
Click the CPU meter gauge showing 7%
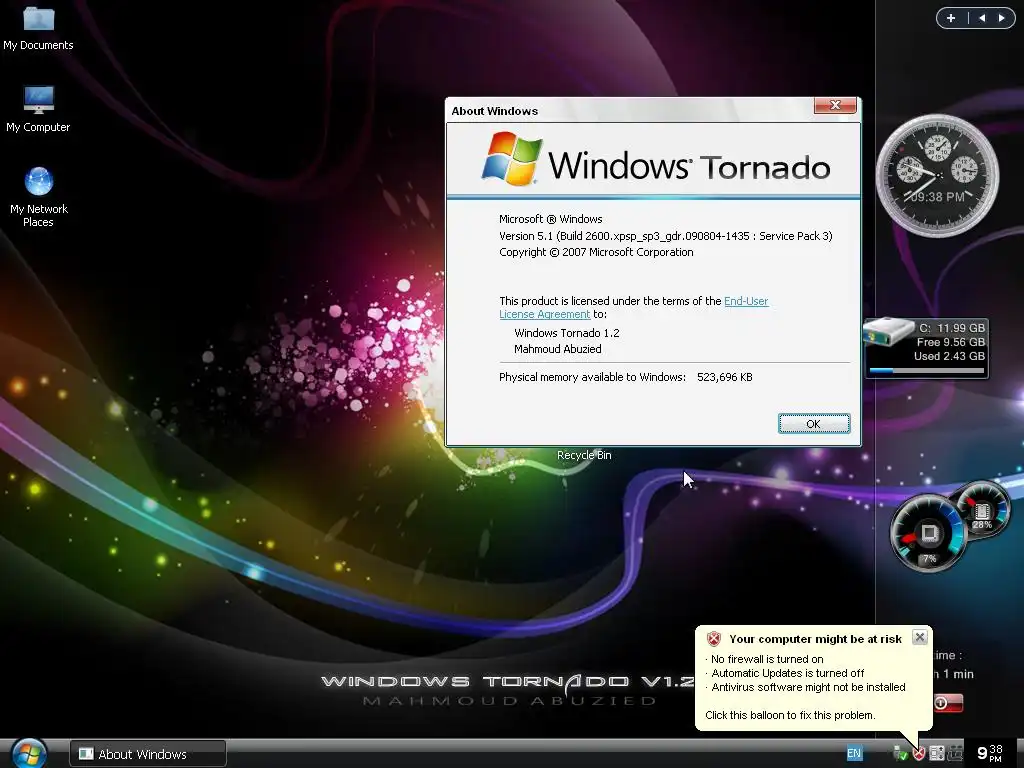pos(928,534)
